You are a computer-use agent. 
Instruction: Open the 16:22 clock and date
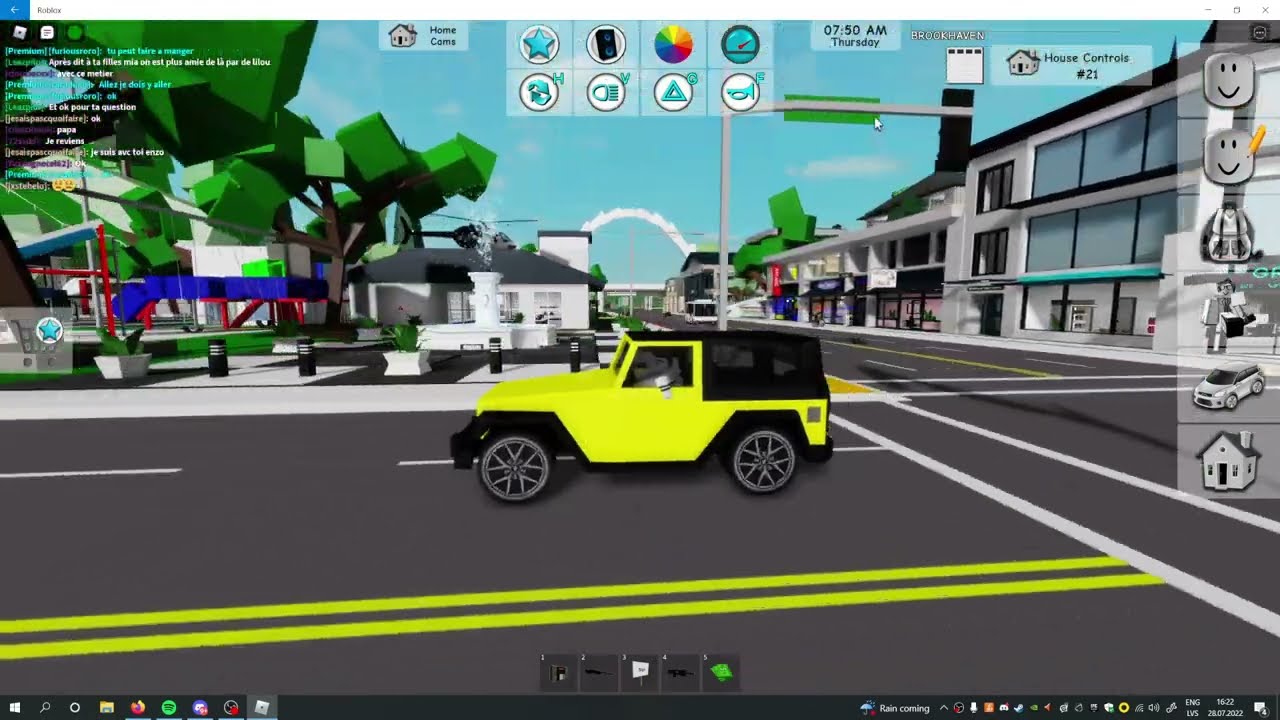(1226, 708)
